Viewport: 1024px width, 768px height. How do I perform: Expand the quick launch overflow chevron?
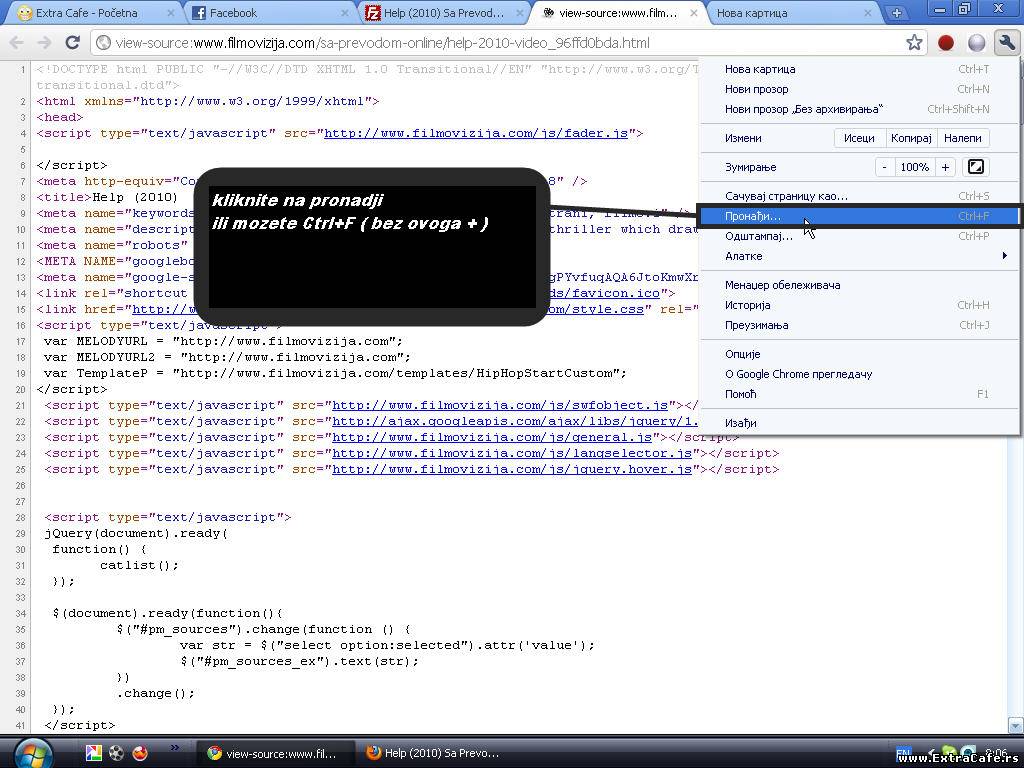(x=175, y=747)
